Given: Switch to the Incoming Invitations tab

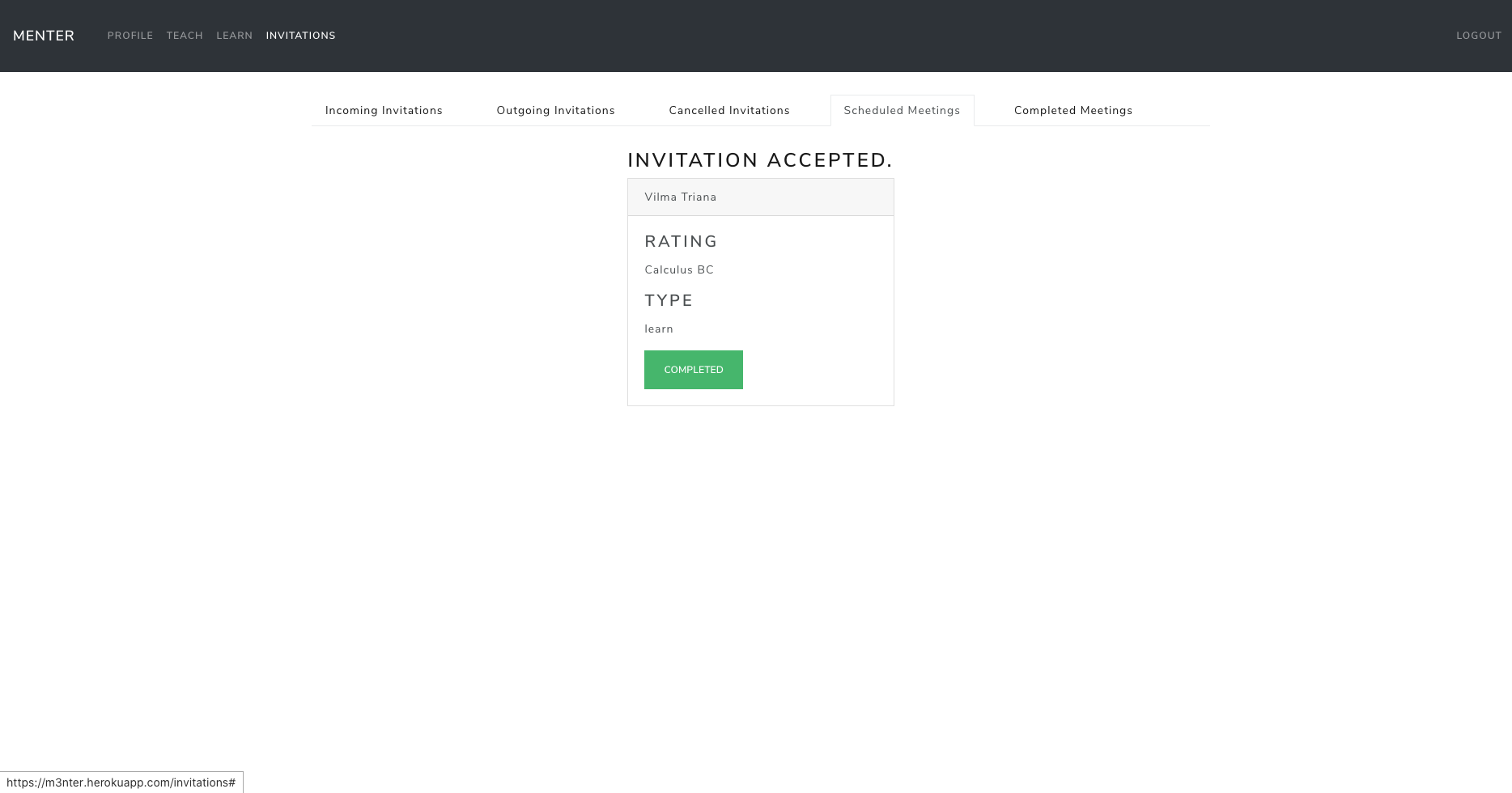Looking at the screenshot, I should (384, 110).
